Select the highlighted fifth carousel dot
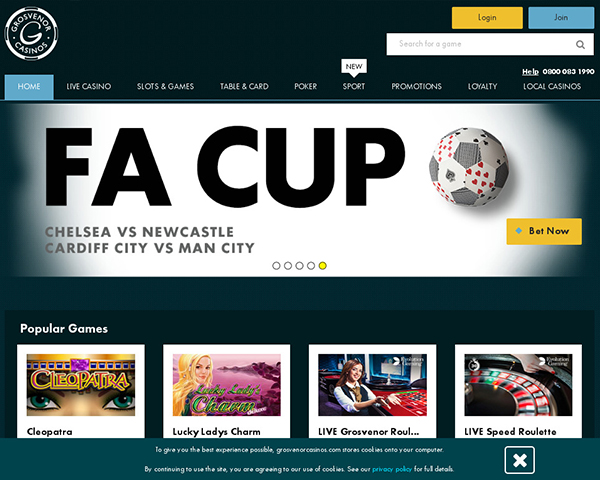 [323, 266]
